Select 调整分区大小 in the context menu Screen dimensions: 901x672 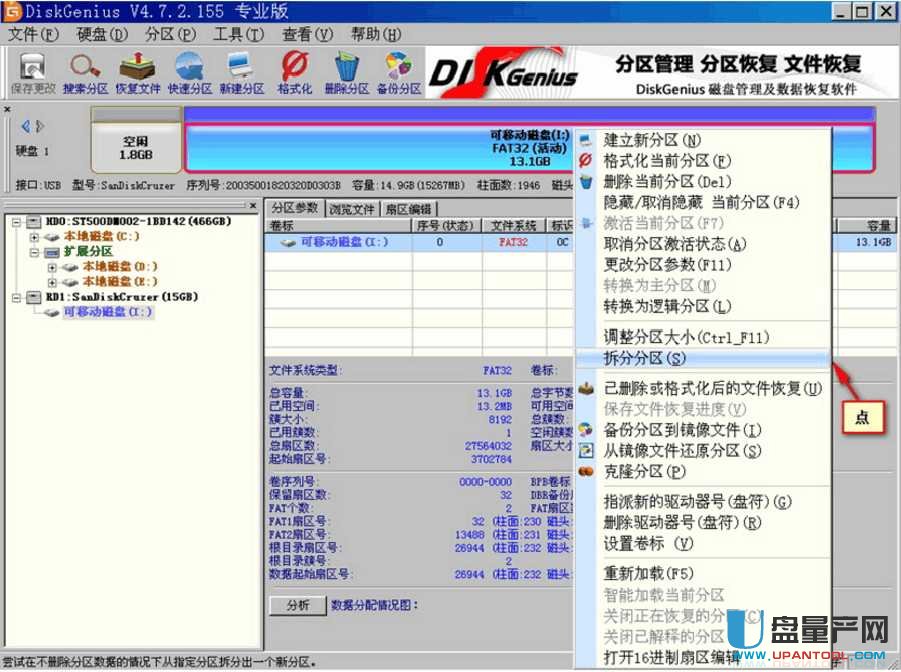[686, 337]
